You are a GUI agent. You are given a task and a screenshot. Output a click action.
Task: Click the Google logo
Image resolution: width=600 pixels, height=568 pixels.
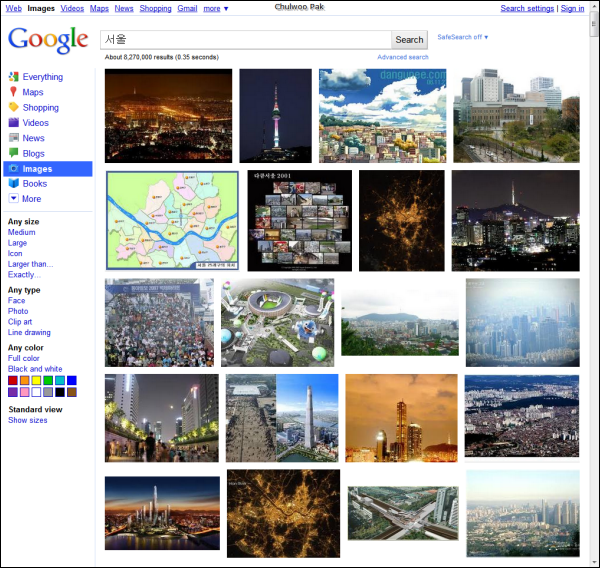(x=48, y=40)
